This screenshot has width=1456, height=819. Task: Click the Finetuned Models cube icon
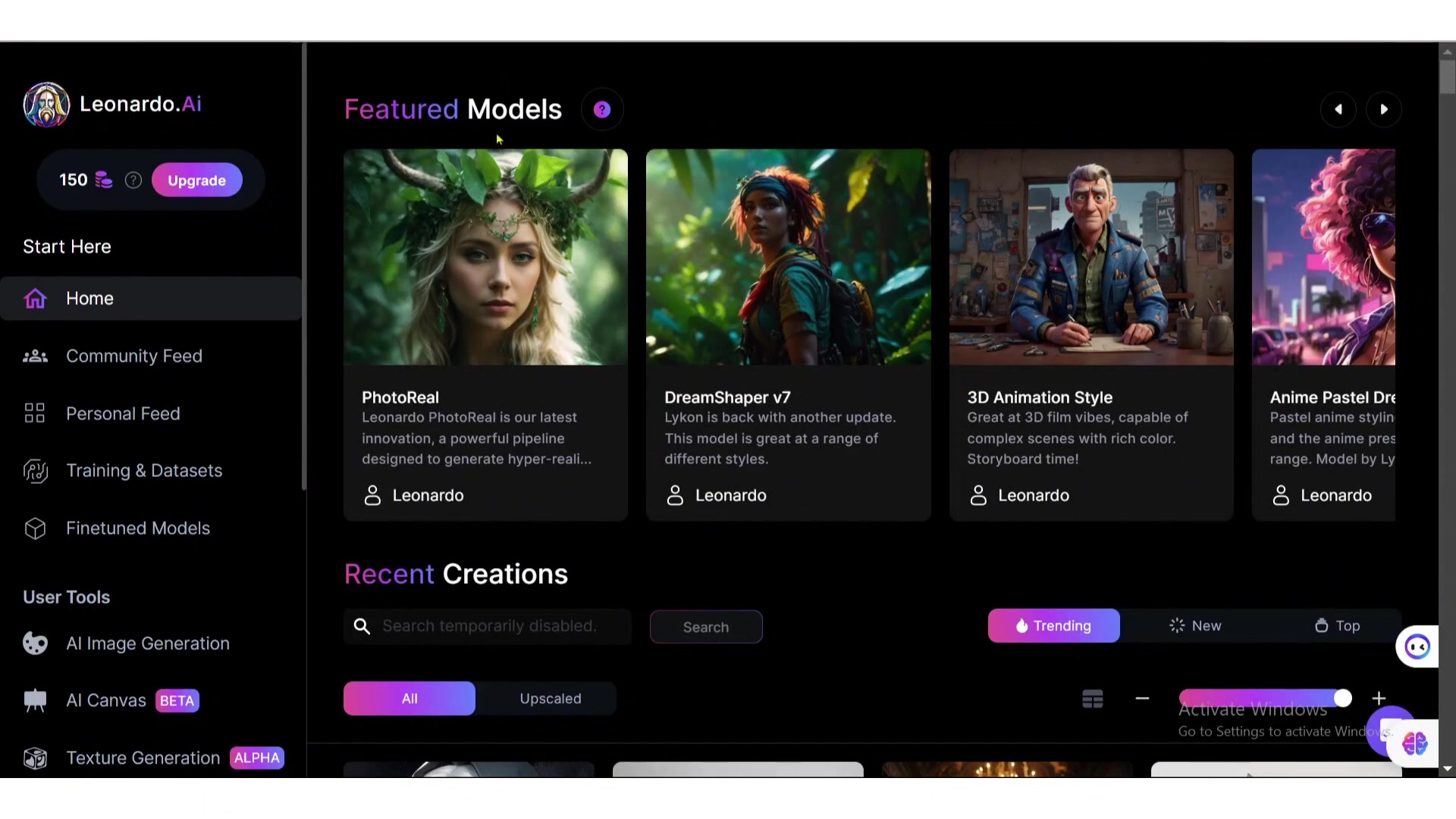coord(35,529)
